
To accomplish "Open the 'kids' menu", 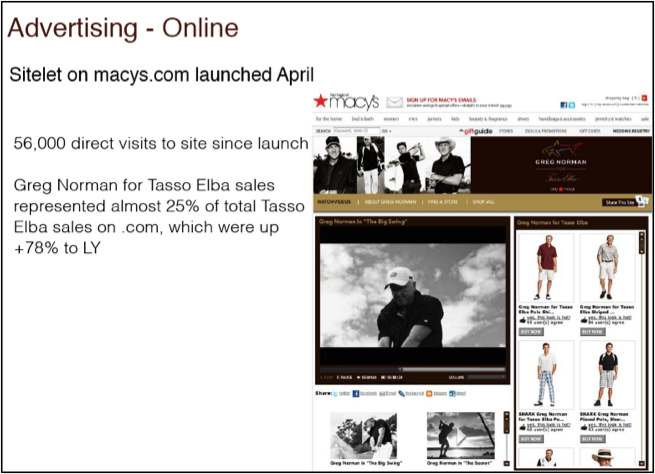I will (x=455, y=119).
